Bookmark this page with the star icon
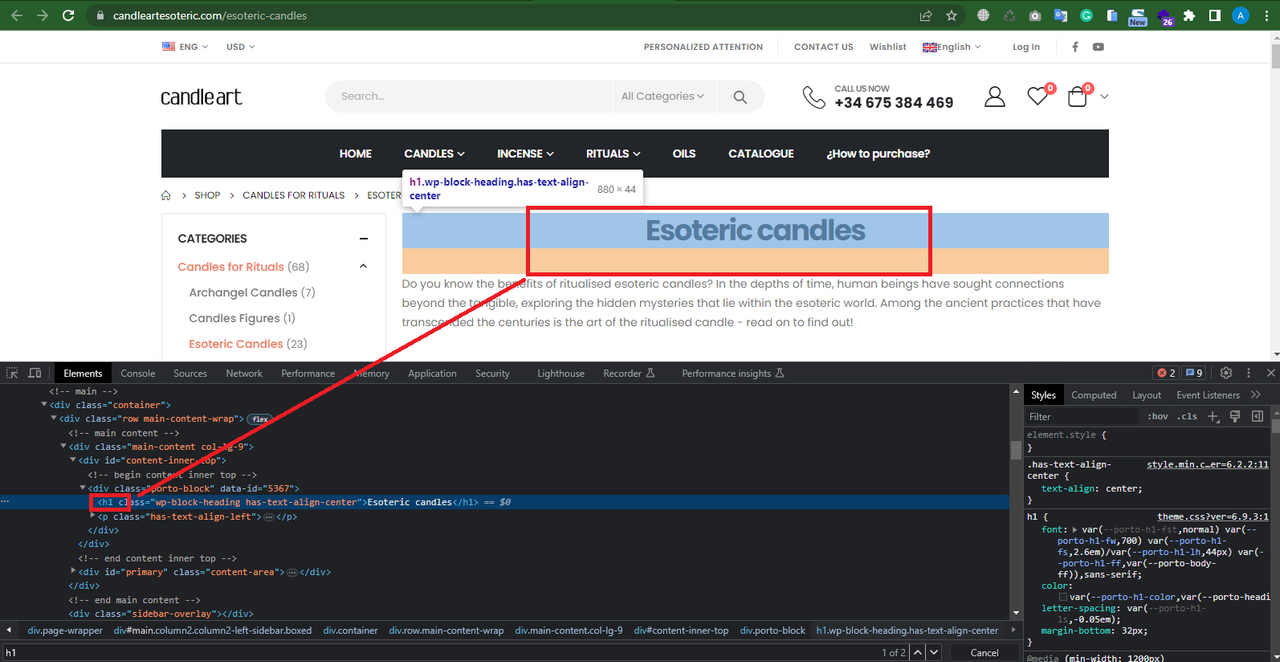 952,16
